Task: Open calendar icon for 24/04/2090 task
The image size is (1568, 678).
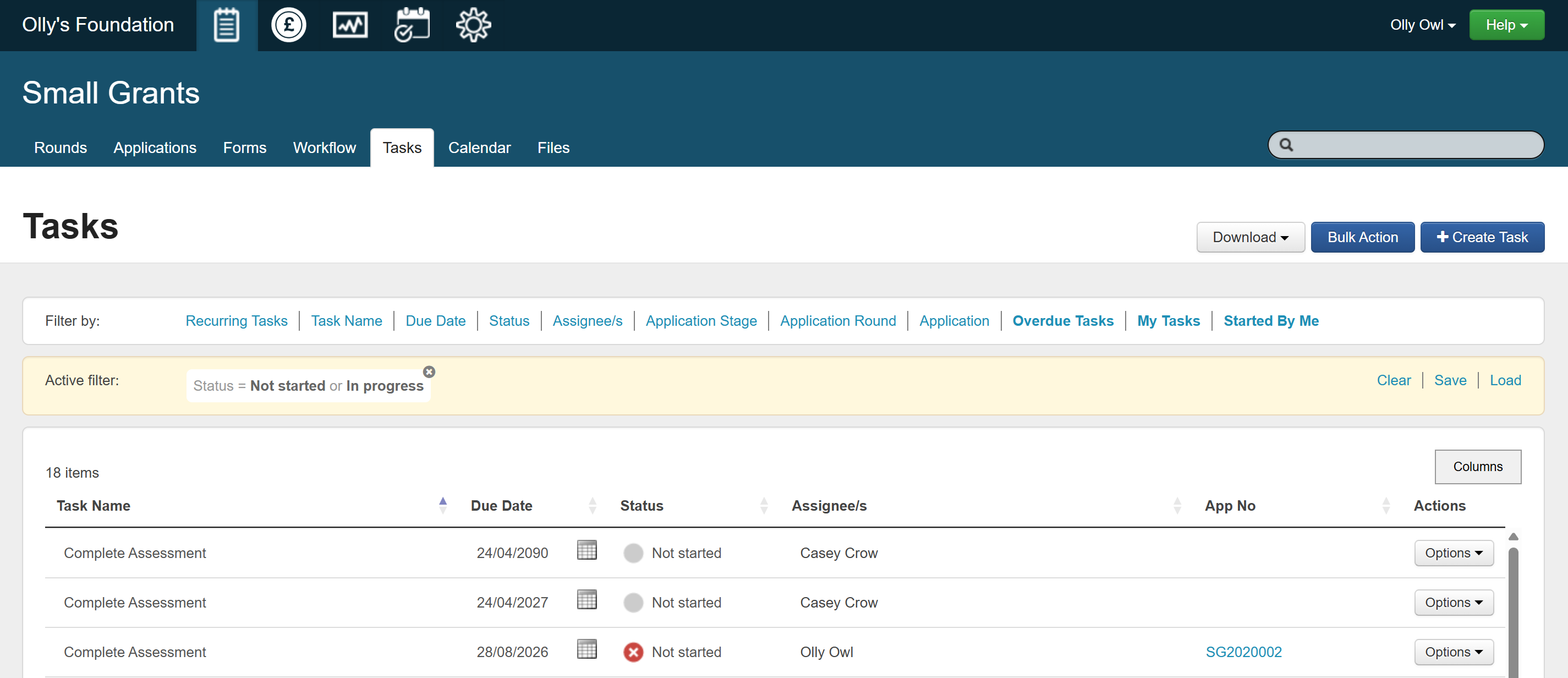Action: click(x=587, y=550)
